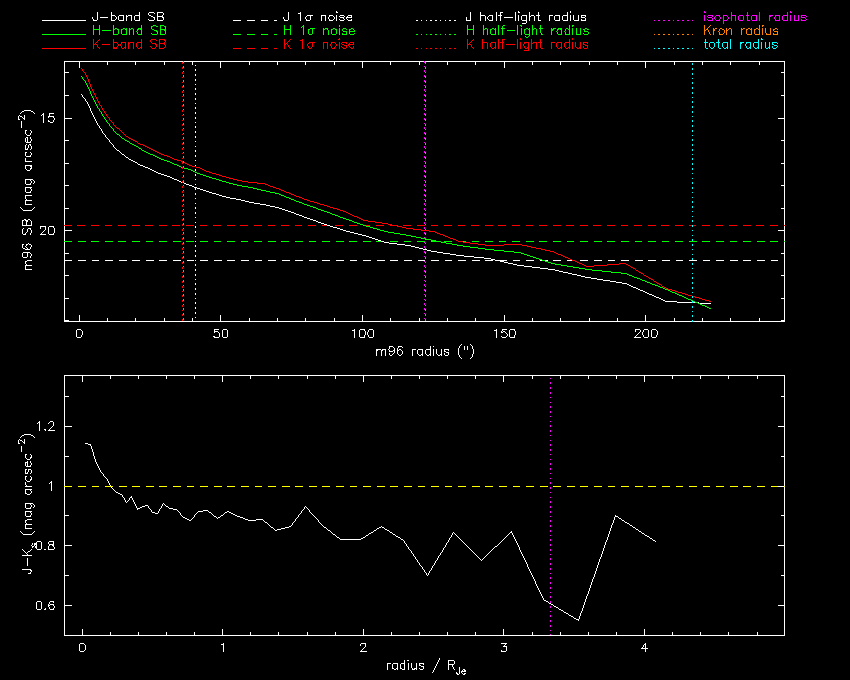The height and width of the screenshot is (680, 850).
Task: Click the cyan dotted vertical line in upper plot
Action: [692, 150]
